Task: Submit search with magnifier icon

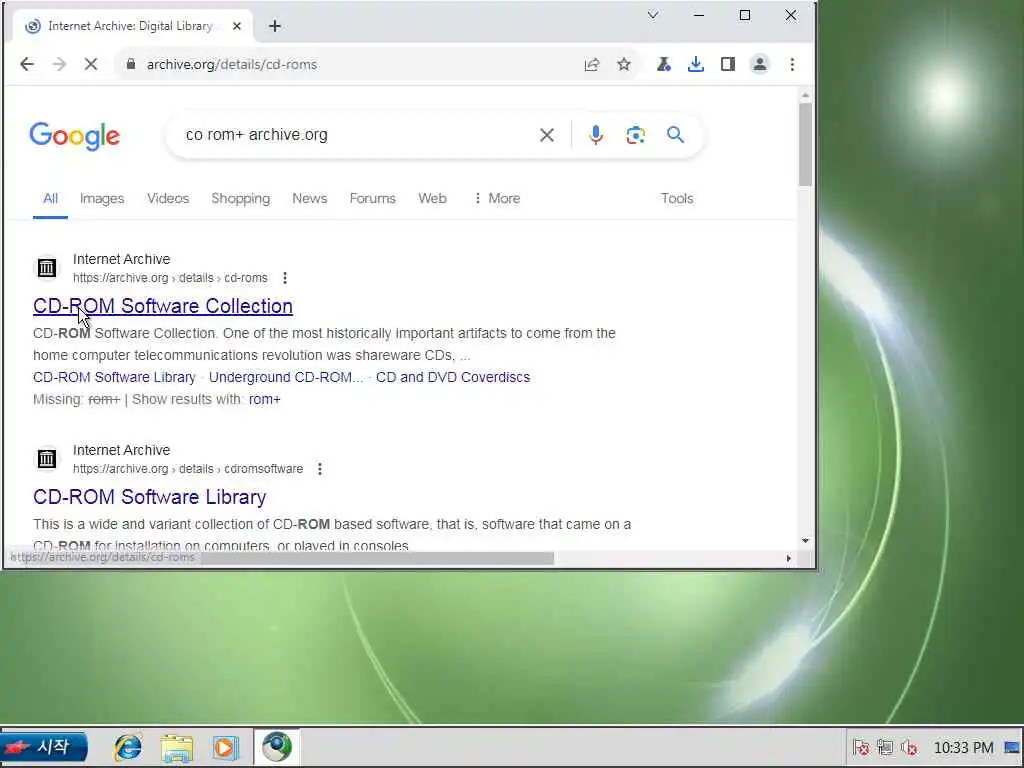Action: [675, 135]
